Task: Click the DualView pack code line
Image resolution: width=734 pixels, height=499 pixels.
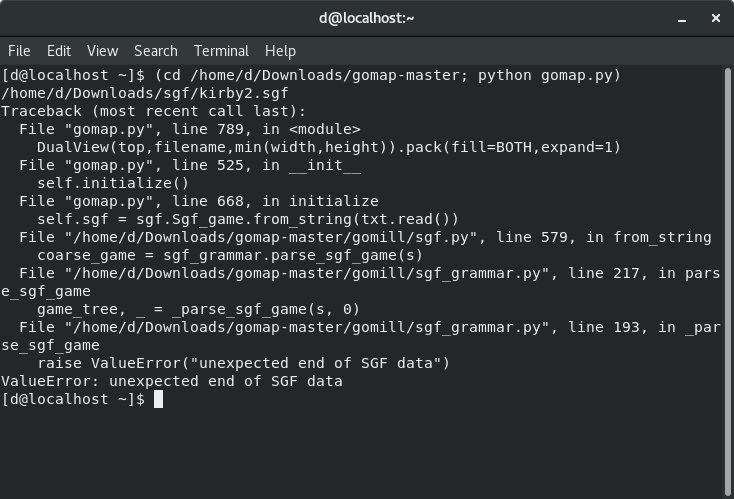Action: click(x=329, y=147)
